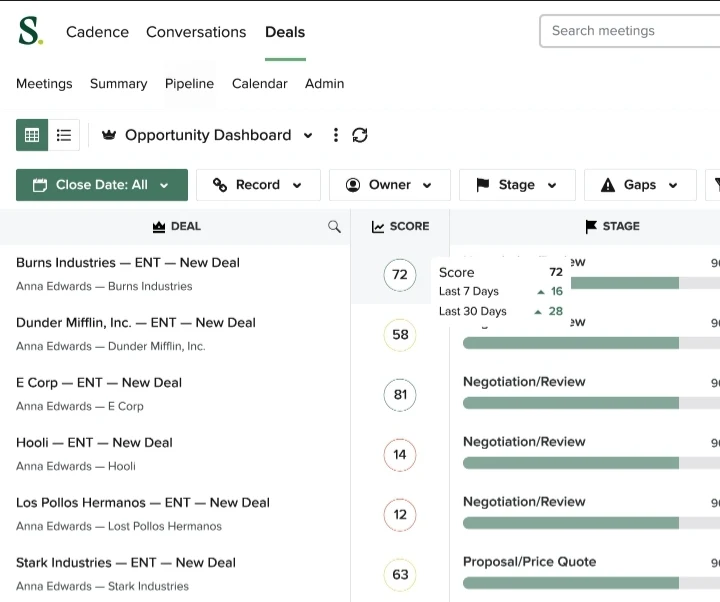This screenshot has width=720, height=602.
Task: Click the SCORE column header
Action: (x=400, y=226)
